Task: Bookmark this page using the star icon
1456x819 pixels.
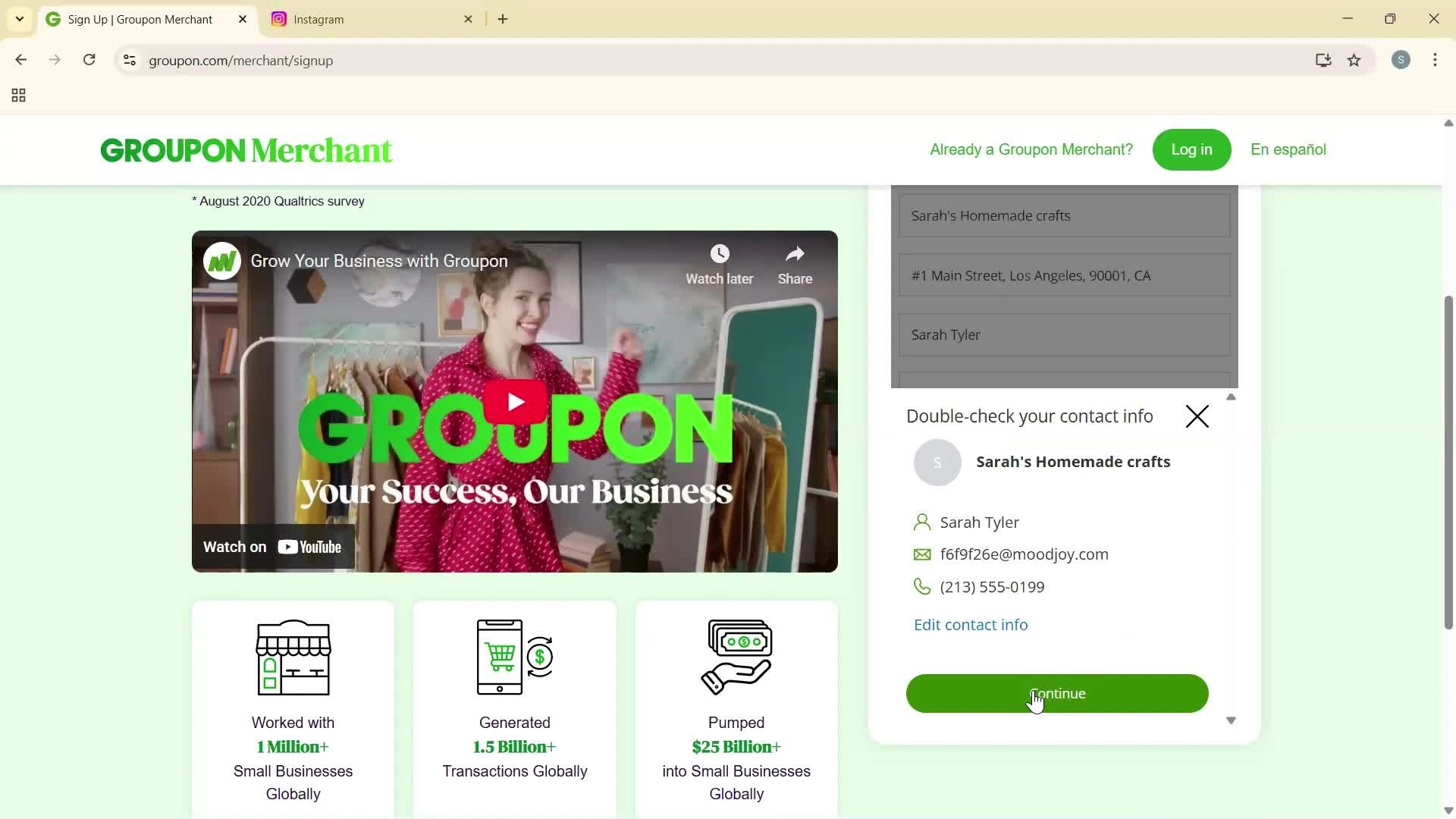Action: 1354,60
